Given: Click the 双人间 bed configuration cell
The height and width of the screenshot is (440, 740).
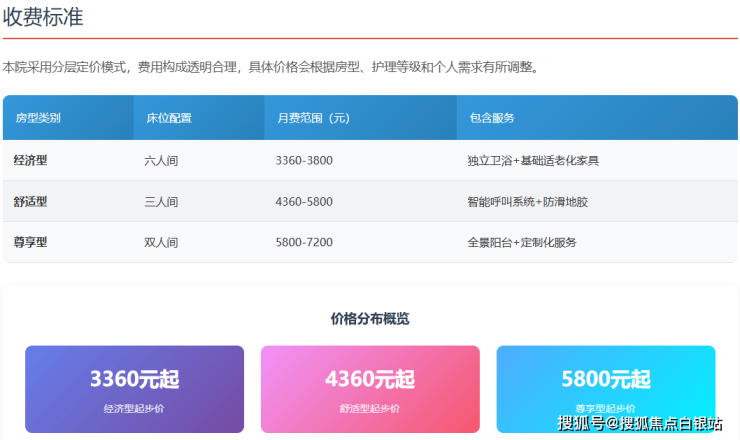Looking at the screenshot, I should point(161,242).
